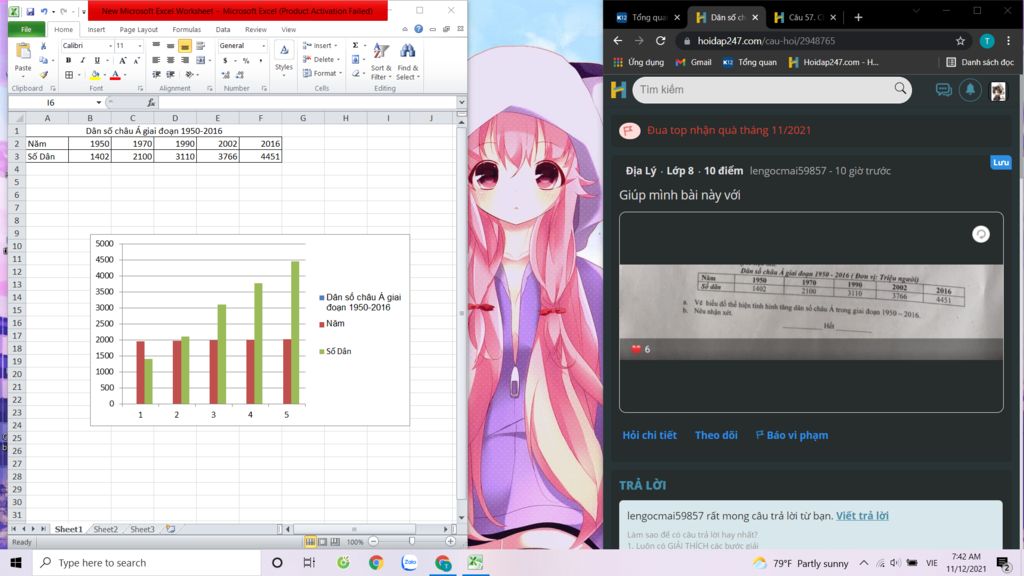This screenshot has height=576, width=1024.
Task: Click the AutoSum sigma icon
Action: (x=355, y=46)
